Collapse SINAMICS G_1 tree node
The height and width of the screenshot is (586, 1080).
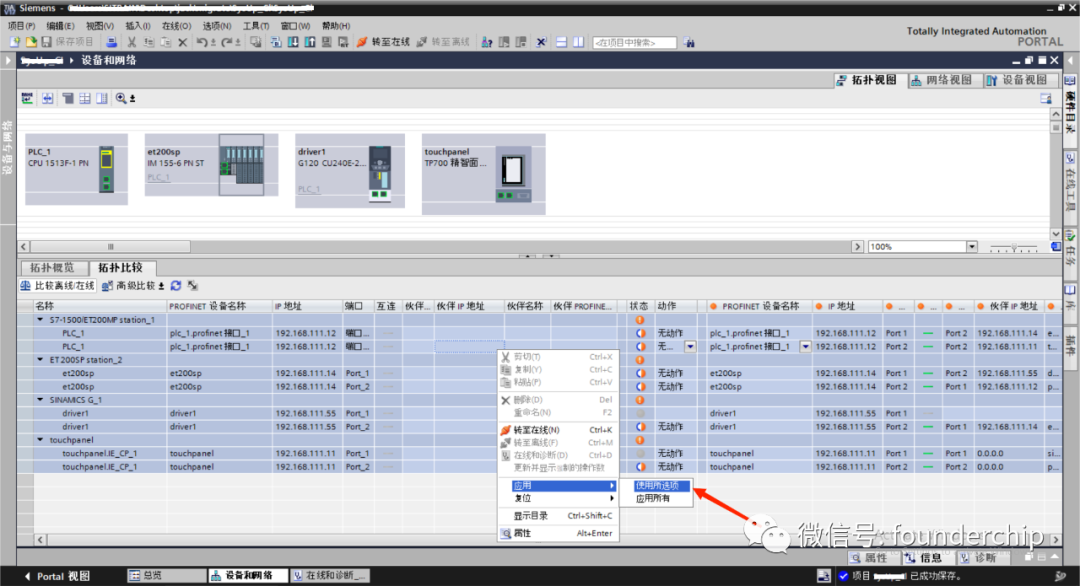[x=40, y=399]
